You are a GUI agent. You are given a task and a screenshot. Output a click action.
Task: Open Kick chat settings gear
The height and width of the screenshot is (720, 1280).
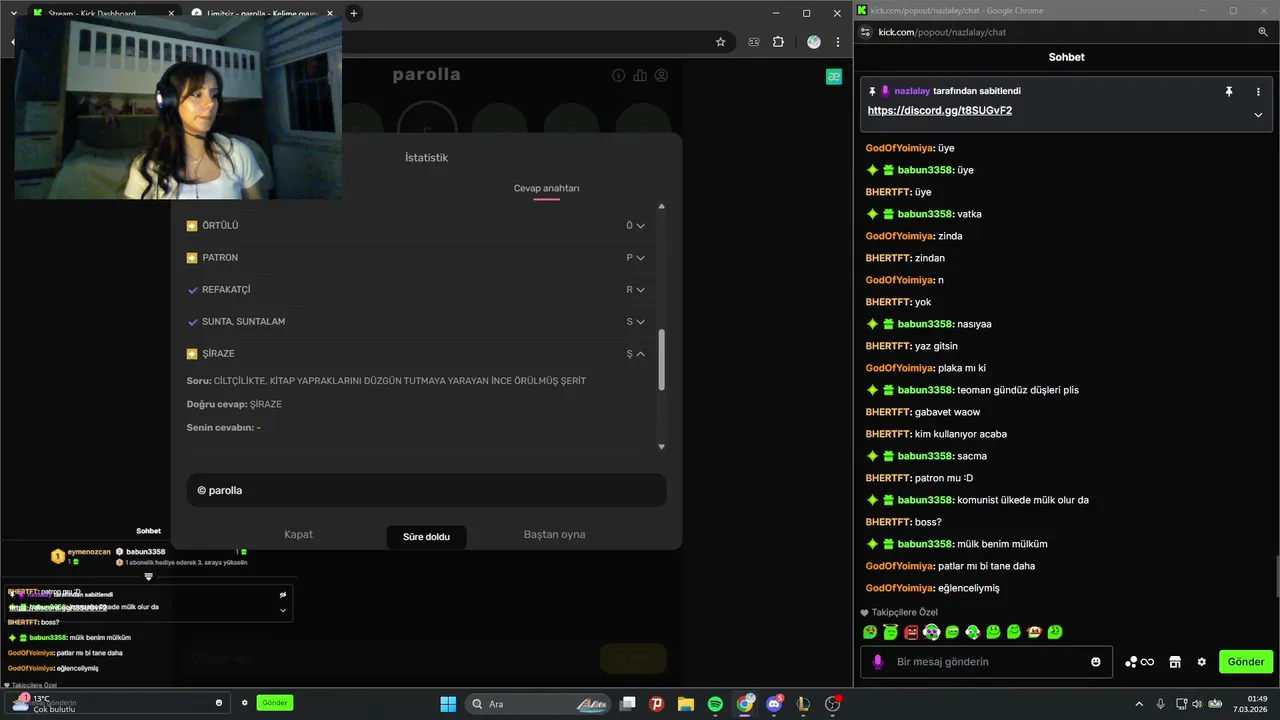coord(1202,662)
